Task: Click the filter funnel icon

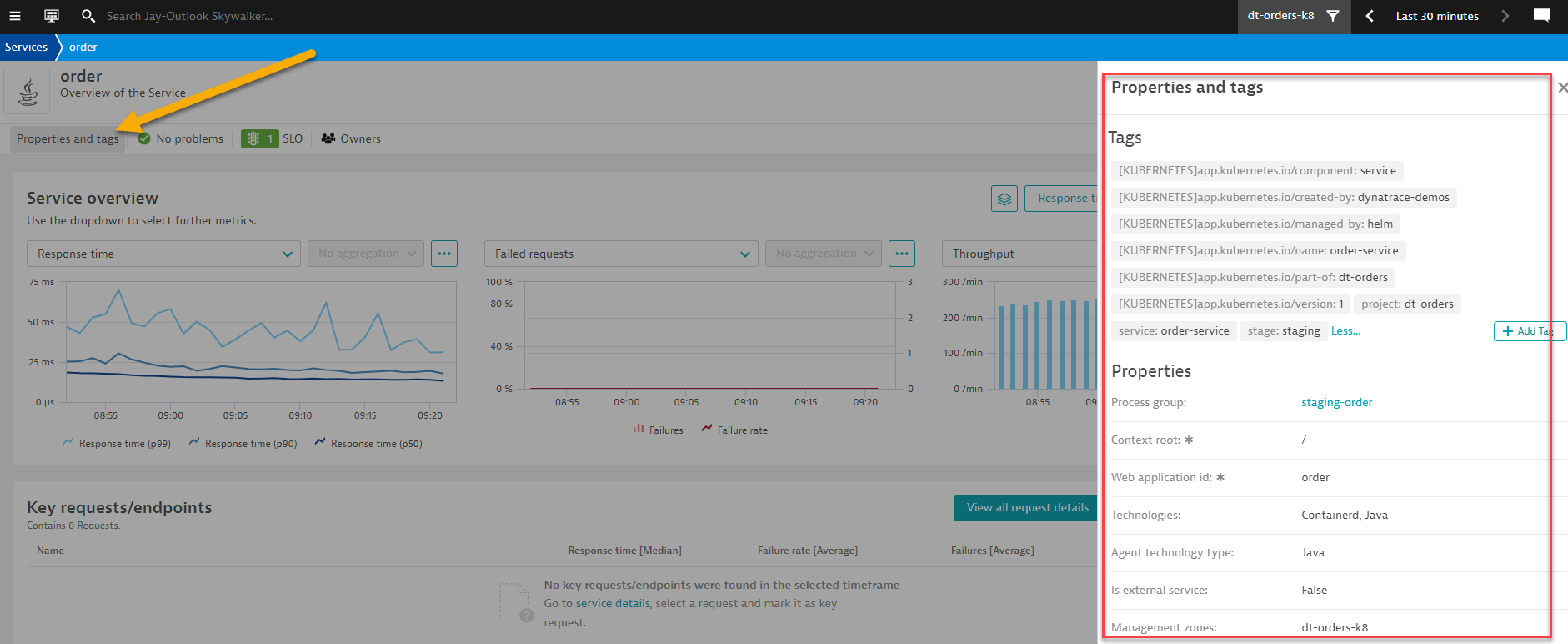Action: pyautogui.click(x=1333, y=16)
